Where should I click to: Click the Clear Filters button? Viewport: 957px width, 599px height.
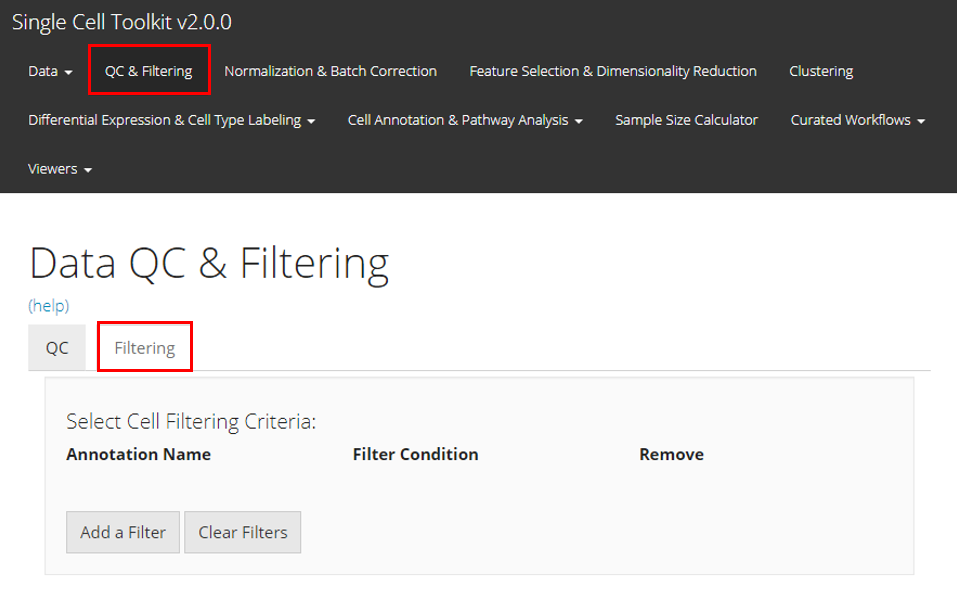click(242, 532)
